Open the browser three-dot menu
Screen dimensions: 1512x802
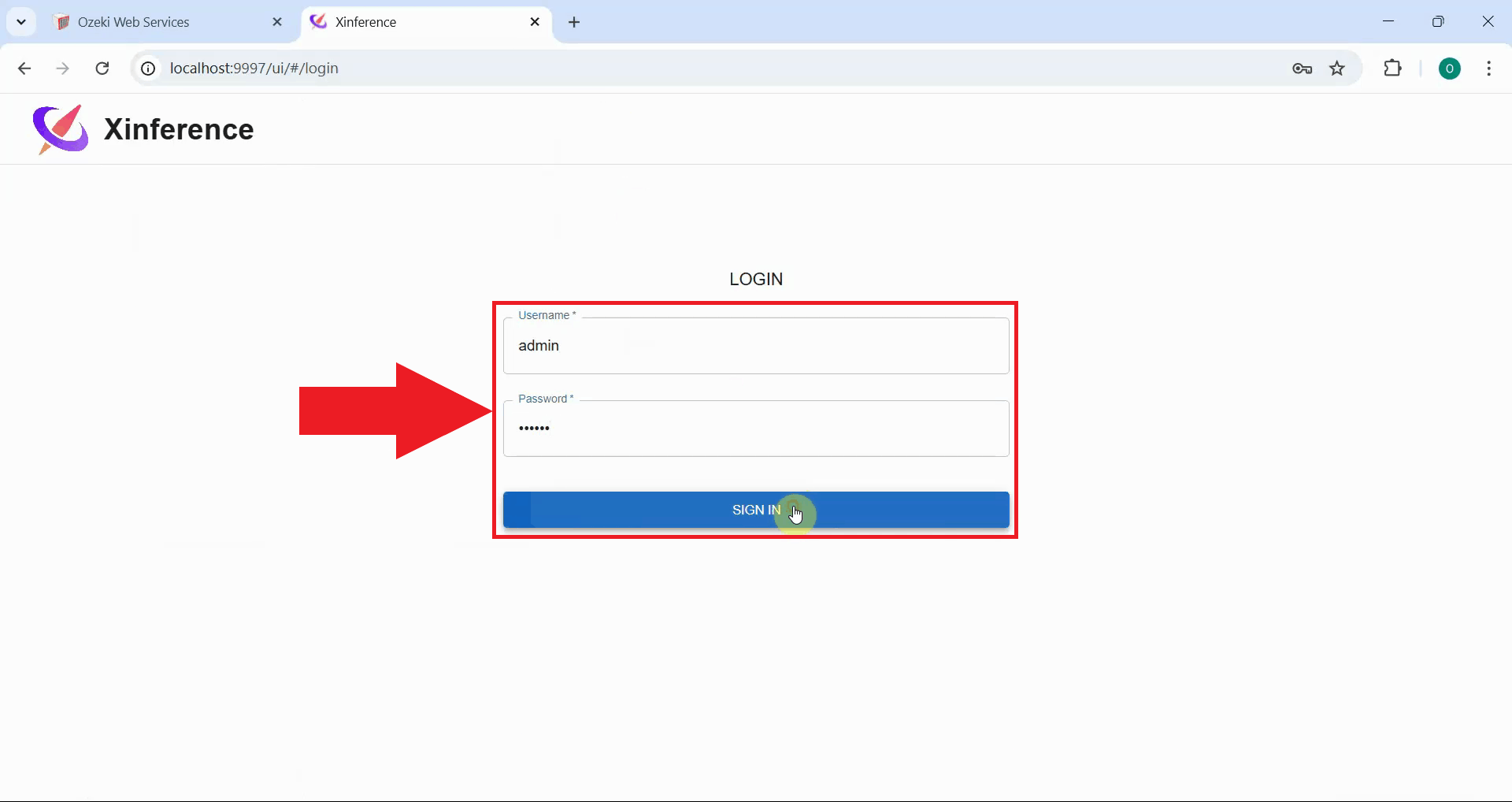[x=1489, y=69]
